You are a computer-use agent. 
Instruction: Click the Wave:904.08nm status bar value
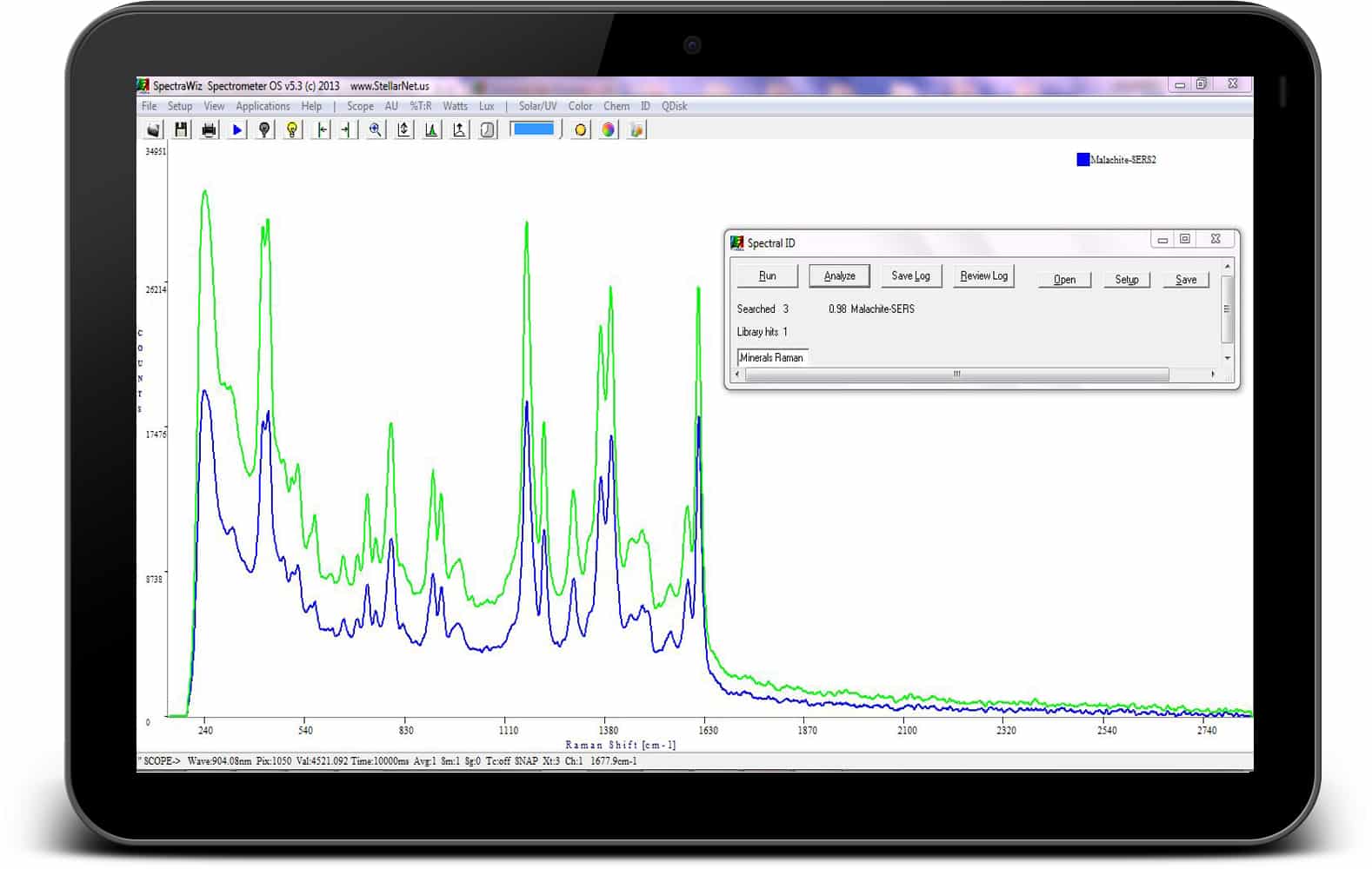pyautogui.click(x=219, y=761)
